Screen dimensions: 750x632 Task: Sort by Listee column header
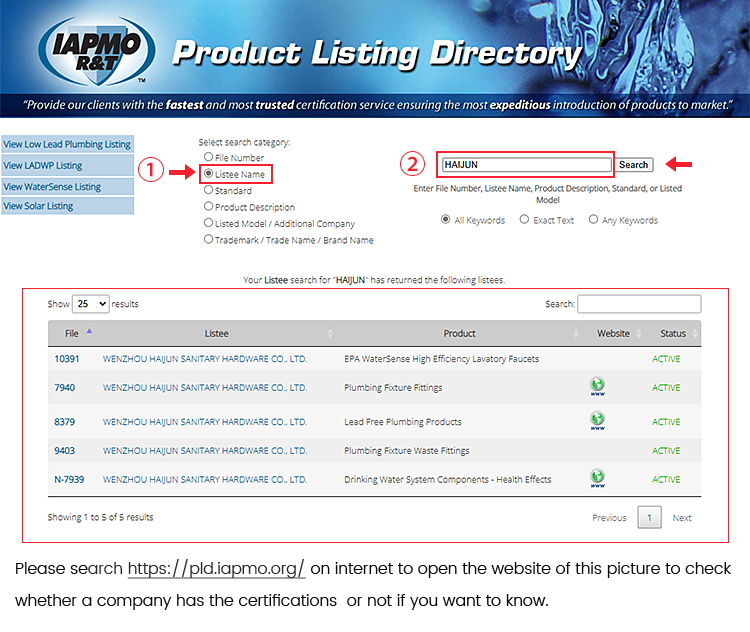point(217,333)
